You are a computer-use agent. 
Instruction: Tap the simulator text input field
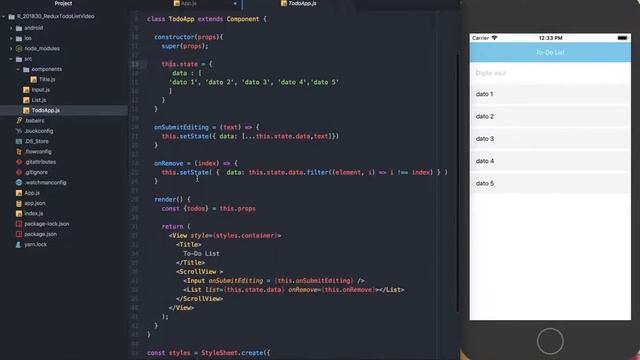550,73
